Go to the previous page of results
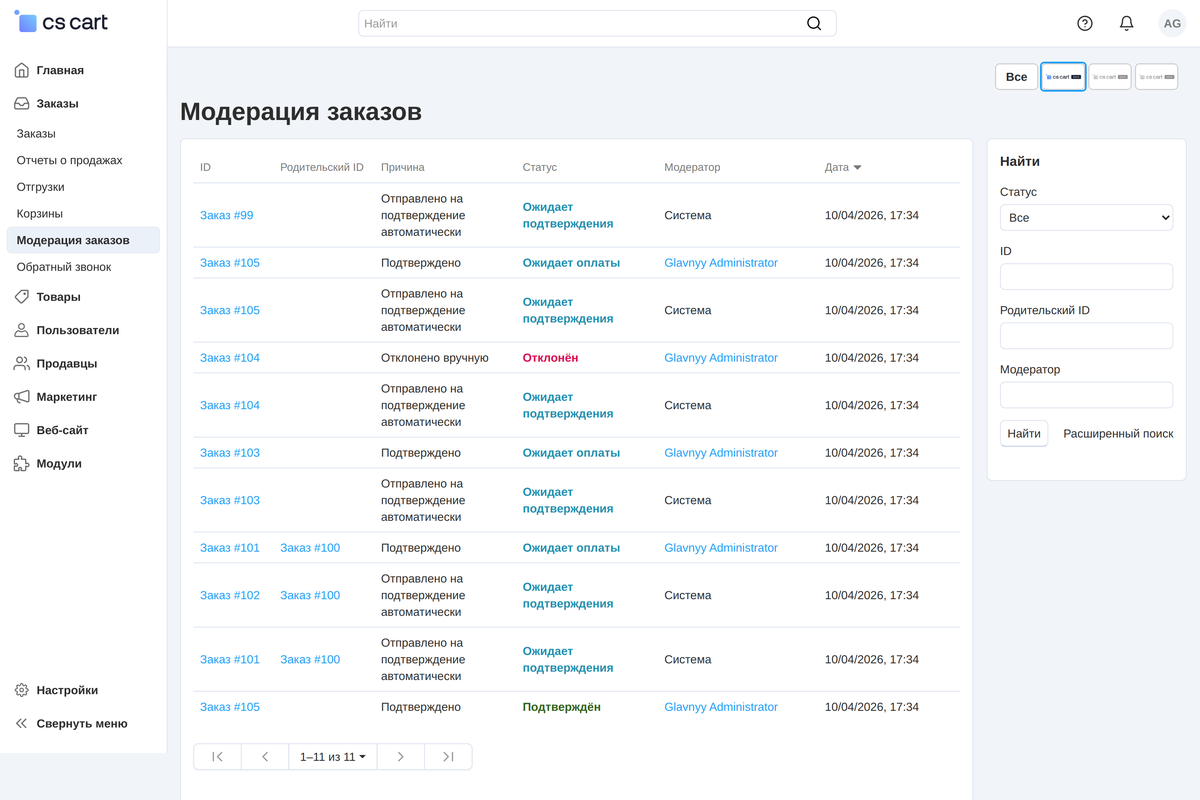 click(x=265, y=757)
